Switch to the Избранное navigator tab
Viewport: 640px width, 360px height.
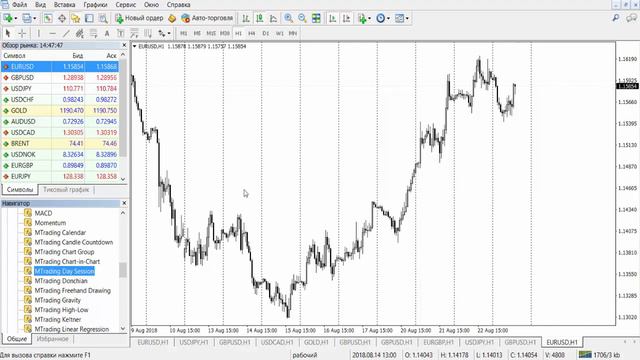click(53, 339)
